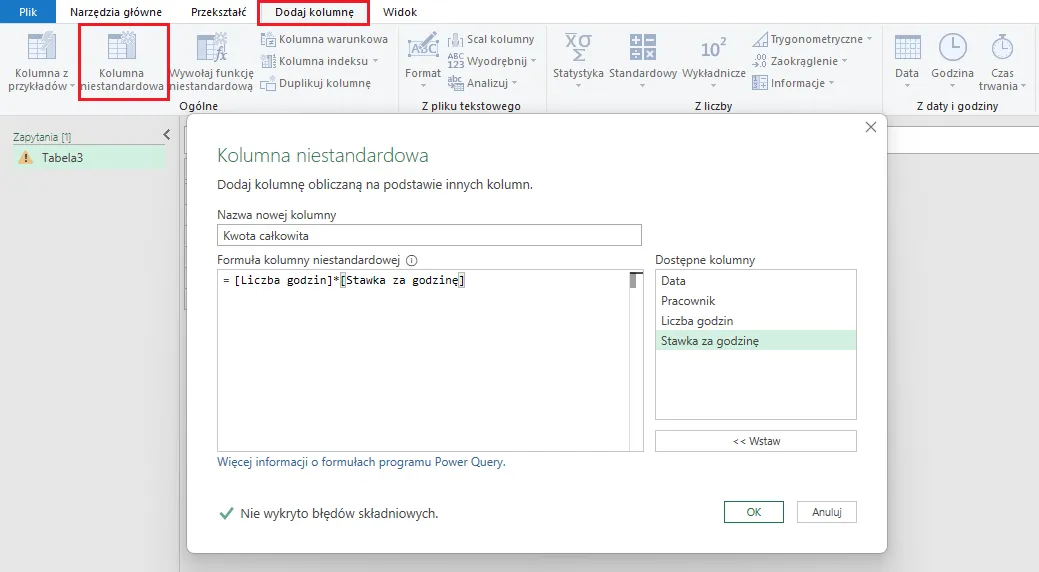Viewport: 1039px width, 572px height.
Task: Expand the Kolumna indeksu dropdown arrow
Action: point(375,61)
